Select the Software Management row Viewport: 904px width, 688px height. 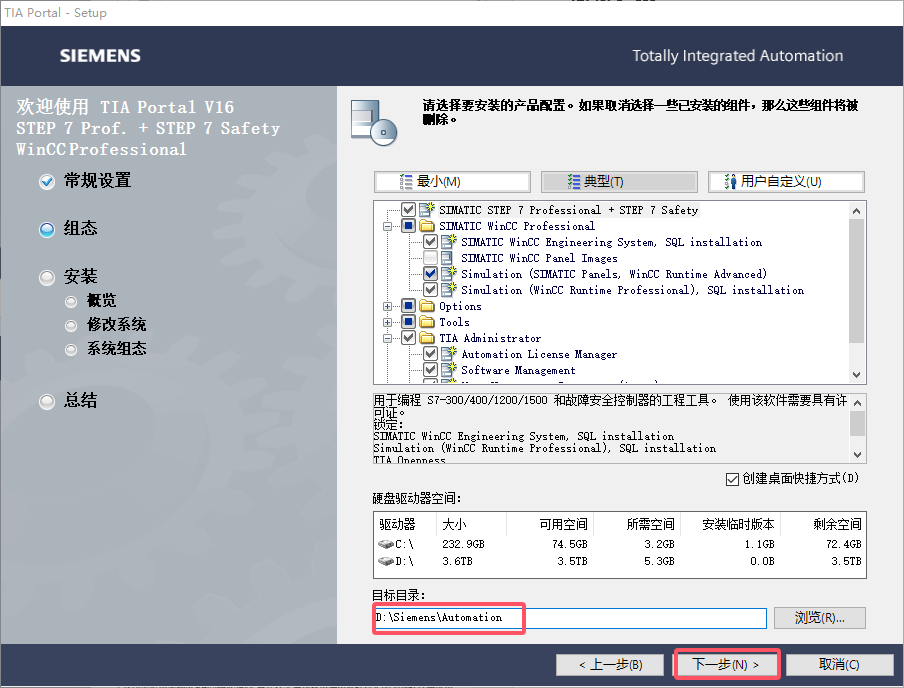pyautogui.click(x=518, y=370)
